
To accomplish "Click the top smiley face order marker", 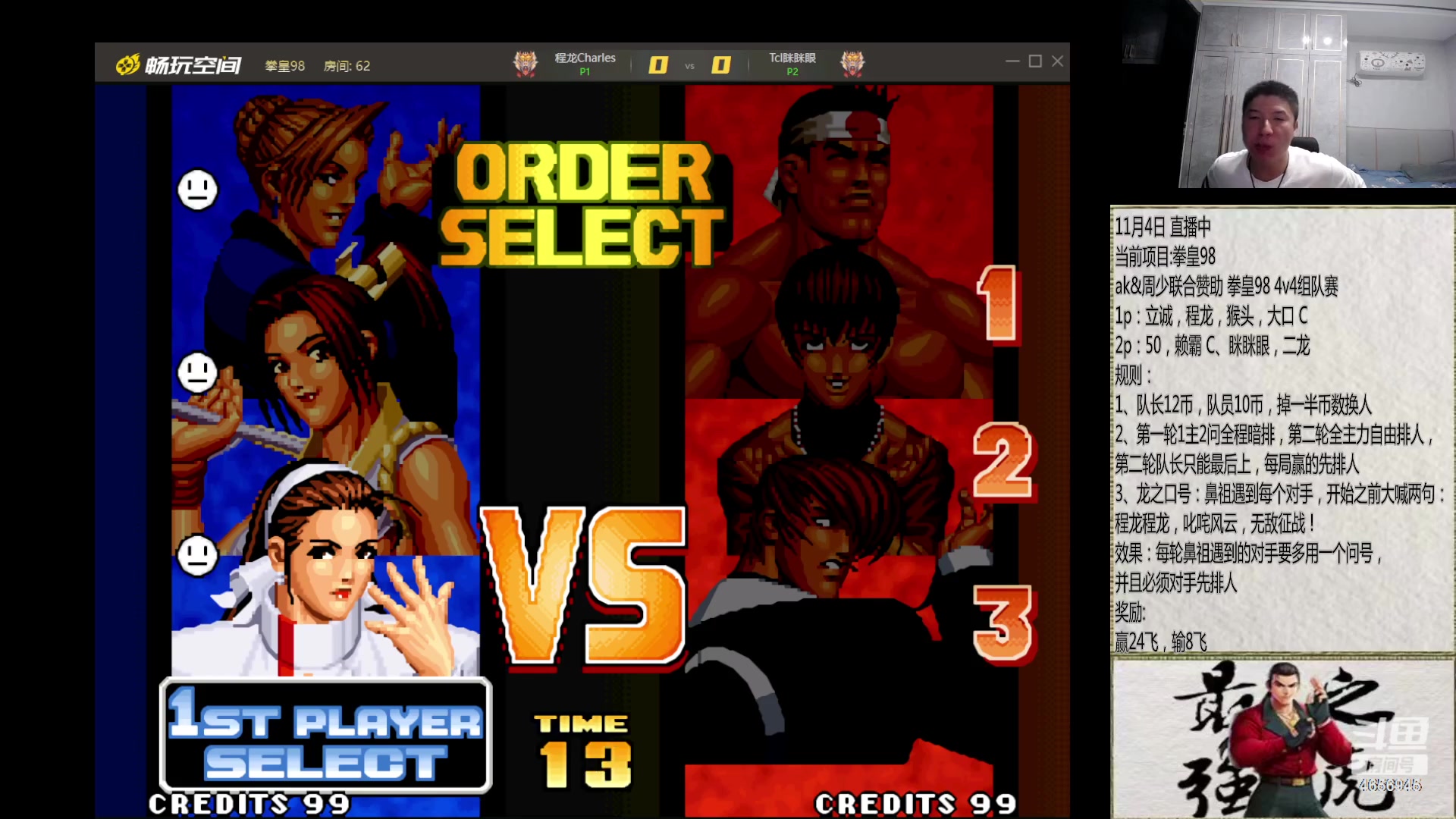I will (198, 189).
